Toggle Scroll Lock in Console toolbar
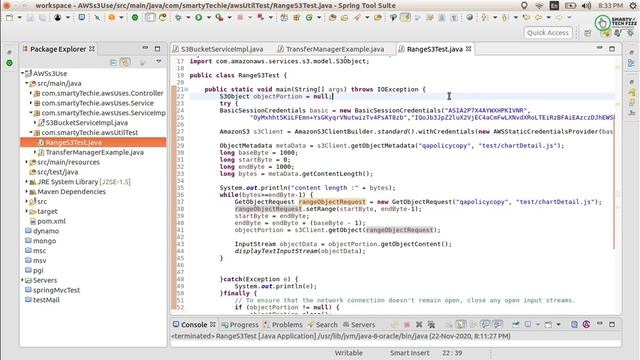 [x=461, y=324]
